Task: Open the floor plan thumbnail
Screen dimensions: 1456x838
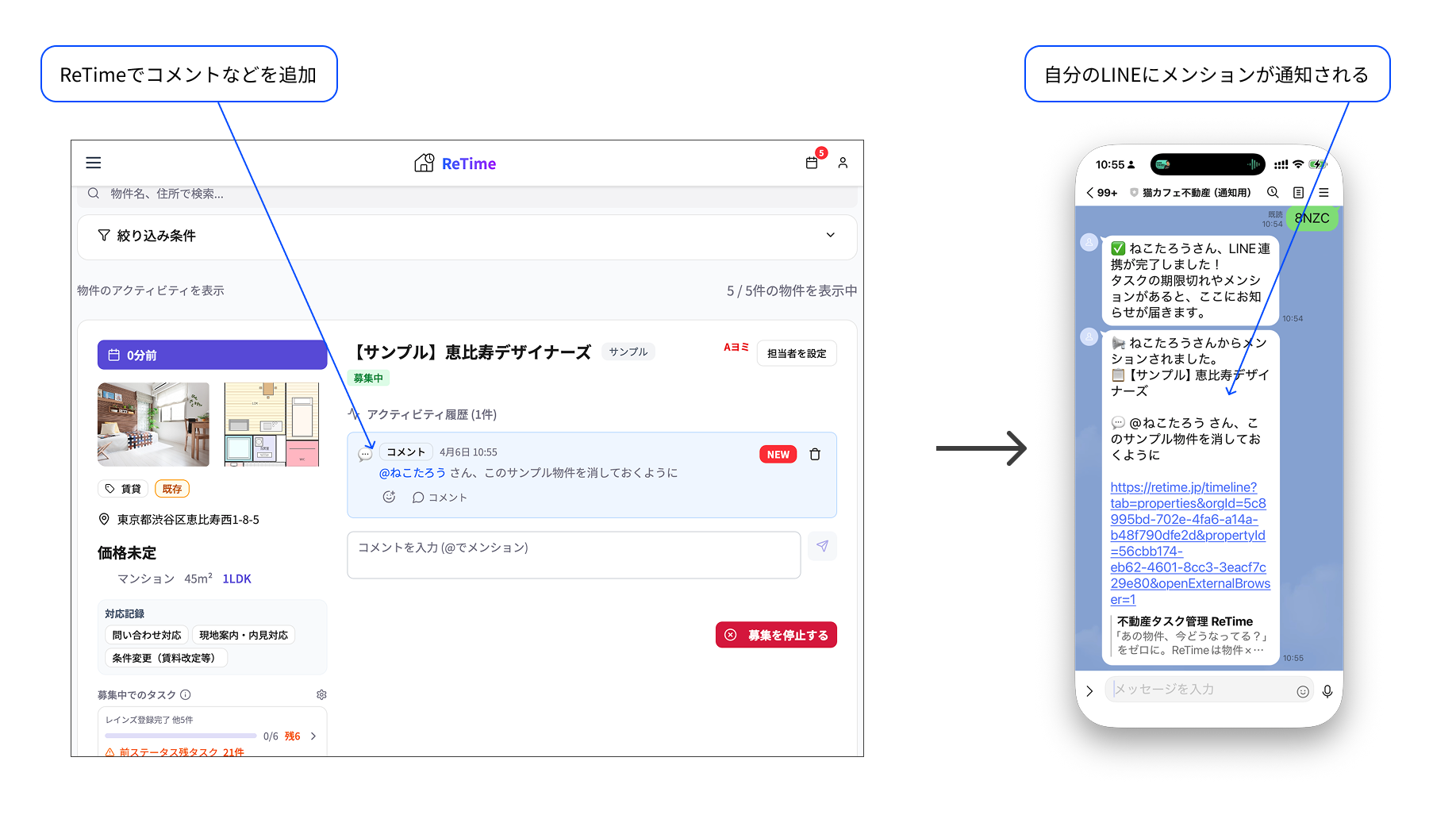Action: 271,424
